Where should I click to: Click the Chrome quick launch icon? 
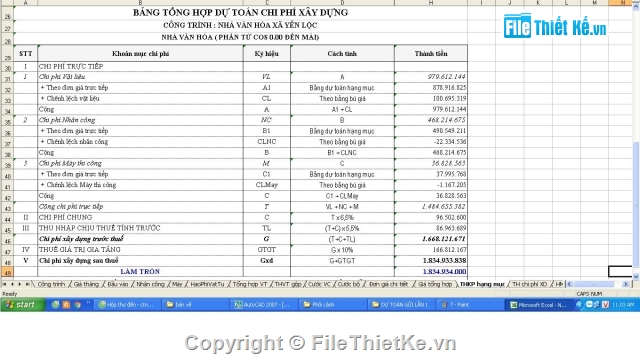77,305
